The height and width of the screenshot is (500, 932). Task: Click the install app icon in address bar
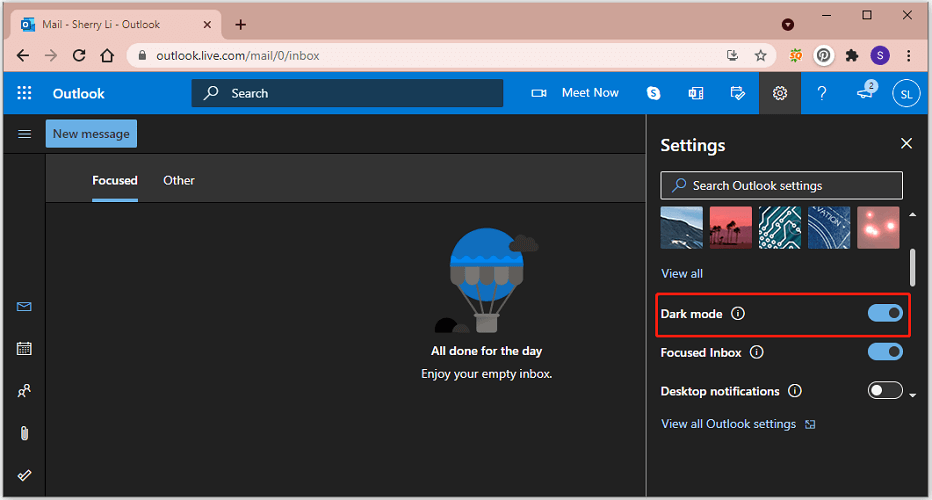[732, 55]
